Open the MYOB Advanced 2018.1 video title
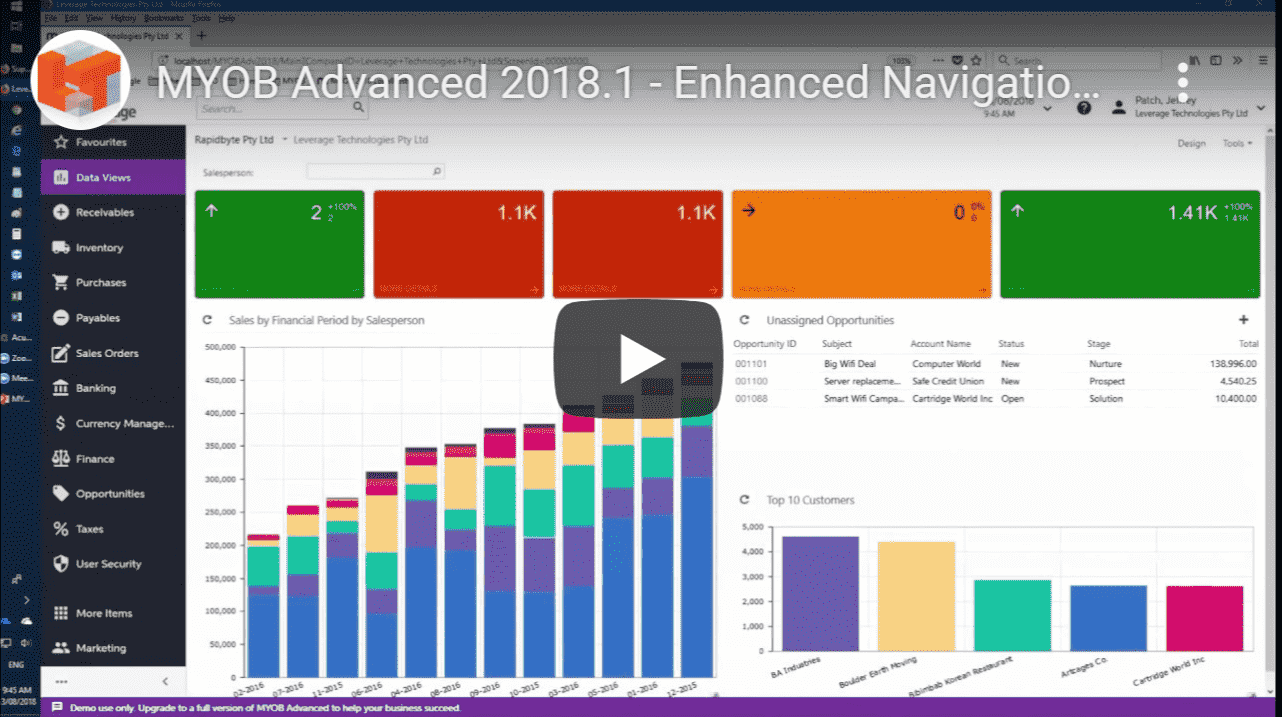The image size is (1282, 717). 628,84
